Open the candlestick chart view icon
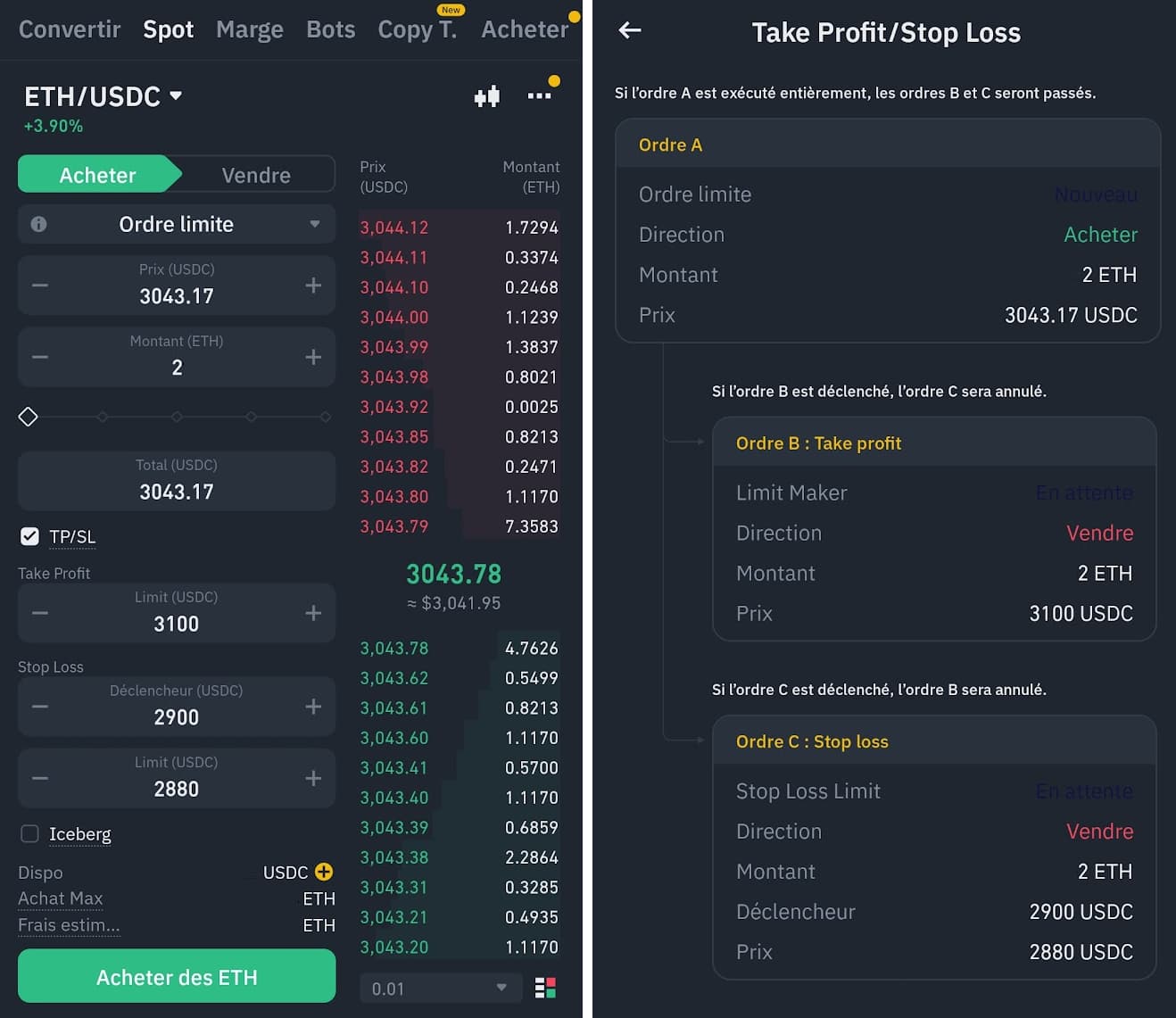The image size is (1176, 1018). click(x=486, y=95)
